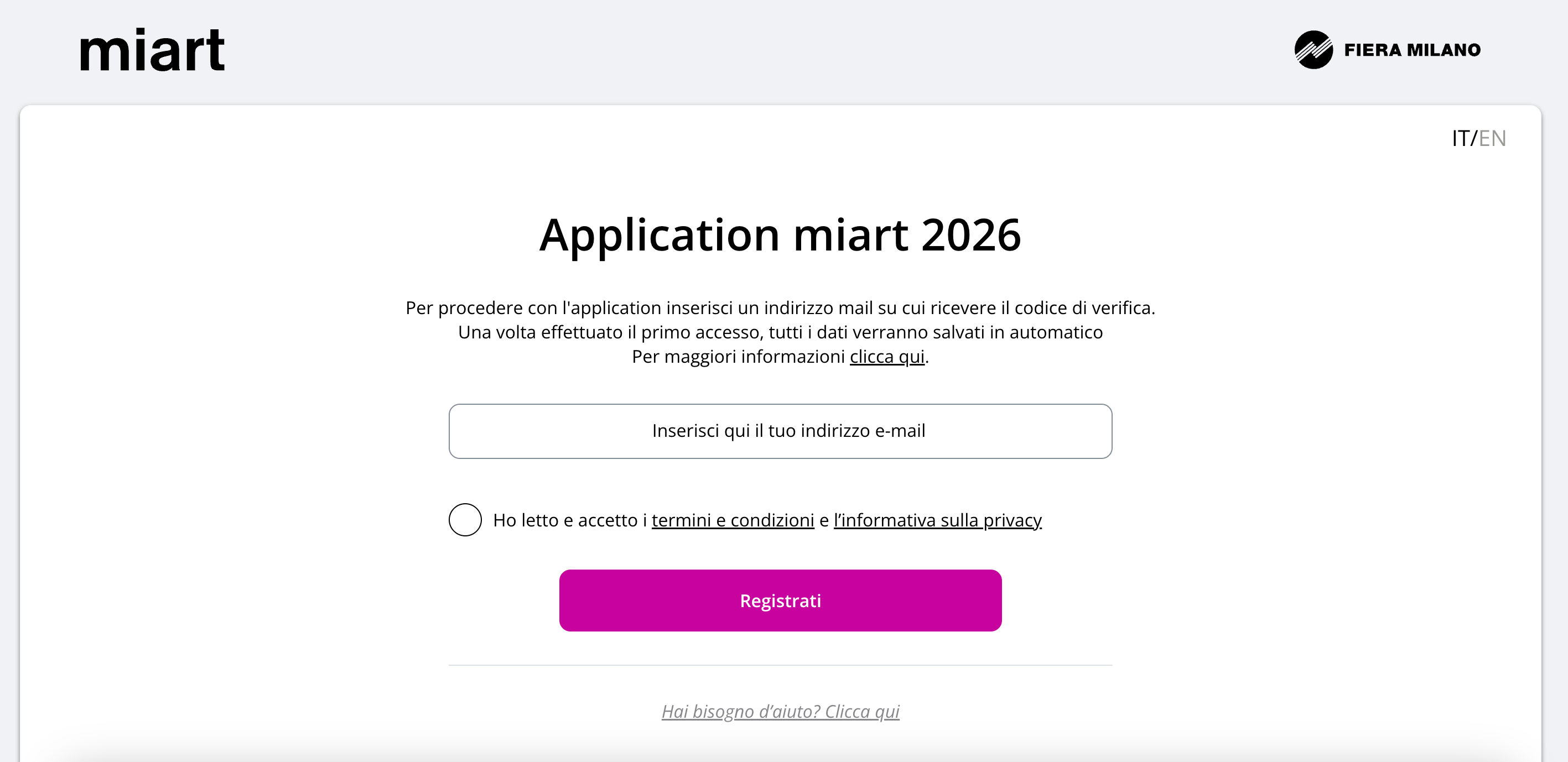Click the 'Per maggiori informazioni' text
Image resolution: width=1568 pixels, height=762 pixels.
(x=738, y=356)
